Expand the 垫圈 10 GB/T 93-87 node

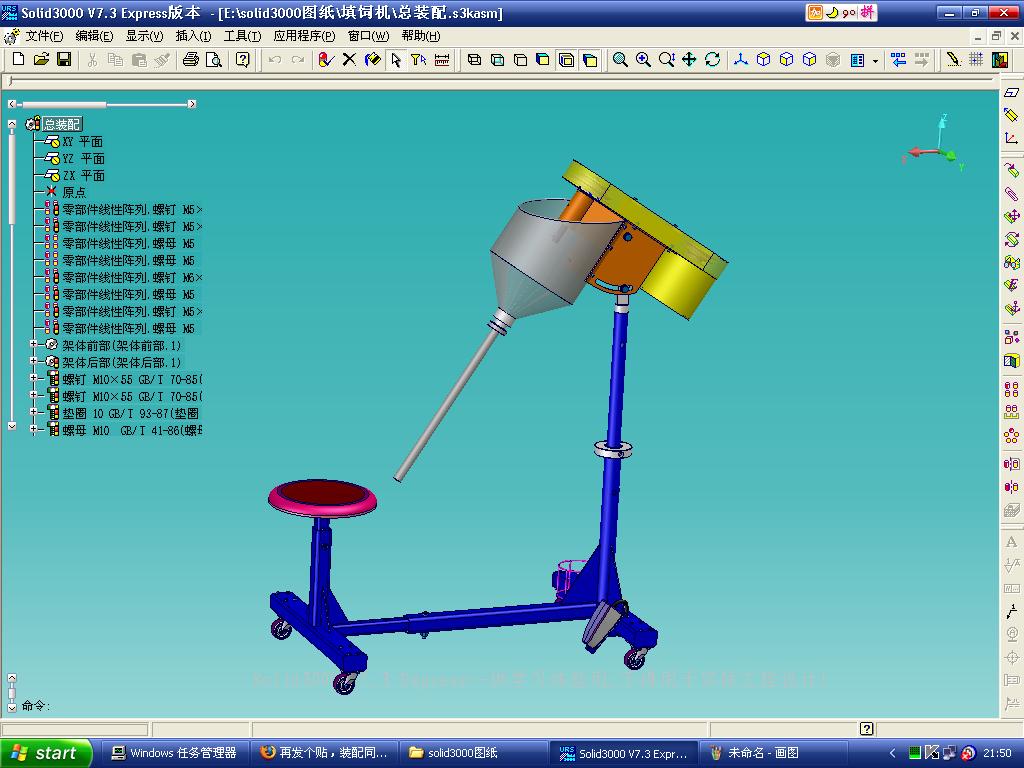click(33, 412)
